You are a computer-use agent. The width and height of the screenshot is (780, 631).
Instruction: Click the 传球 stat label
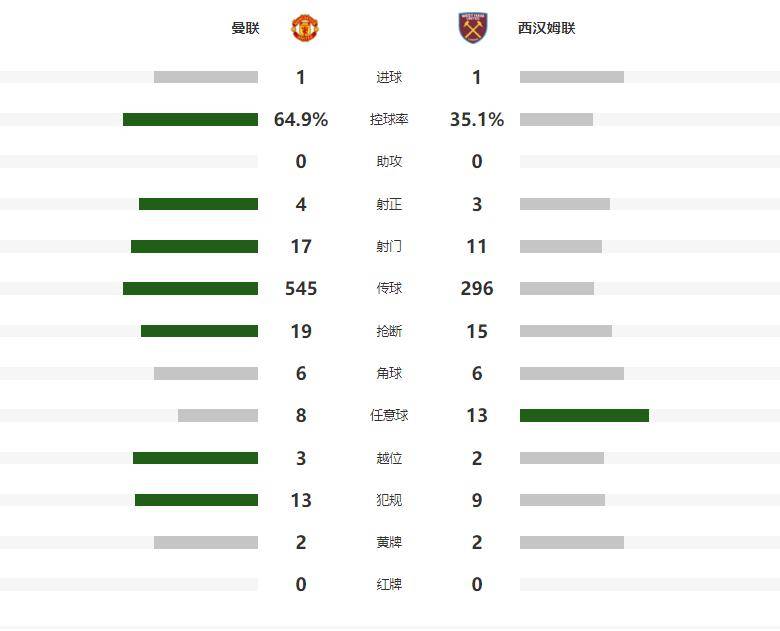(x=389, y=289)
